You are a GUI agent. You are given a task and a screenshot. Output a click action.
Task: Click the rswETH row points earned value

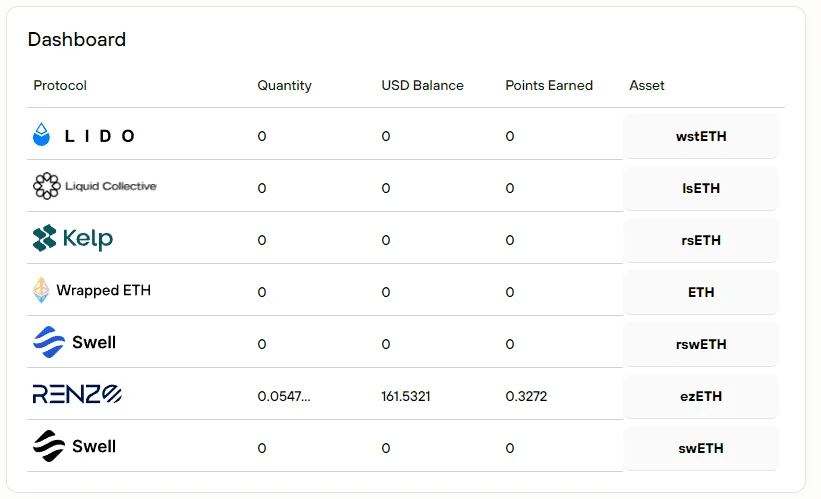pyautogui.click(x=510, y=344)
